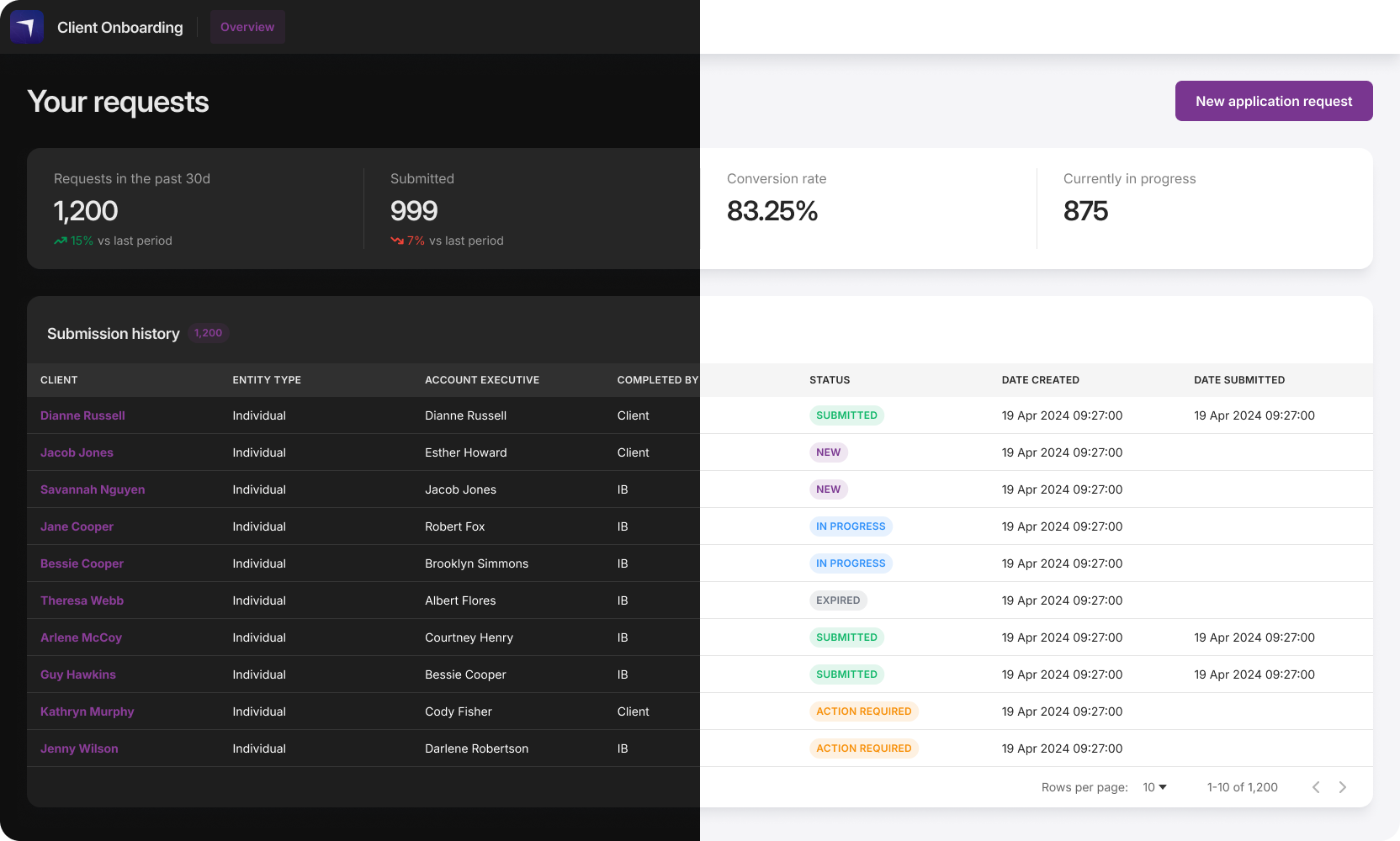
Task: Click account executive Robert Fox cell
Action: click(455, 526)
